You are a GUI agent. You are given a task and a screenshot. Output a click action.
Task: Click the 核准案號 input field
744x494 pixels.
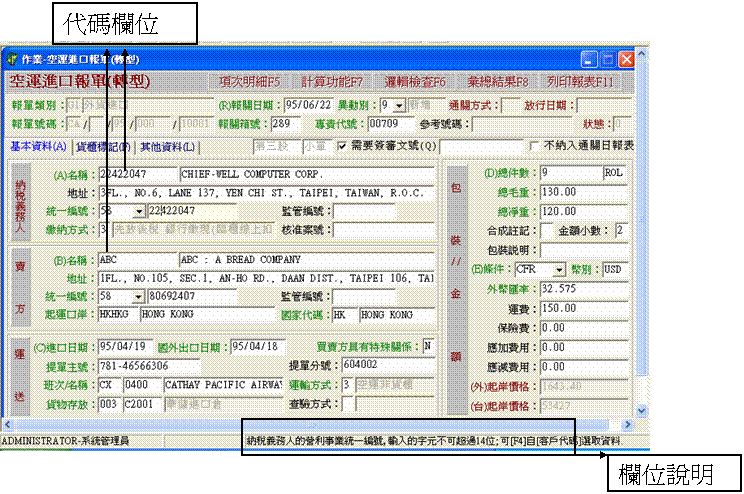383,230
